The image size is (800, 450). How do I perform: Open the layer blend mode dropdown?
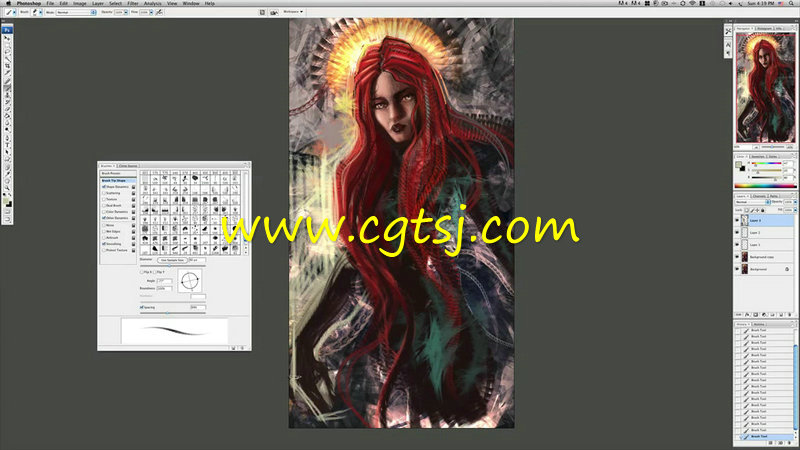[x=753, y=203]
